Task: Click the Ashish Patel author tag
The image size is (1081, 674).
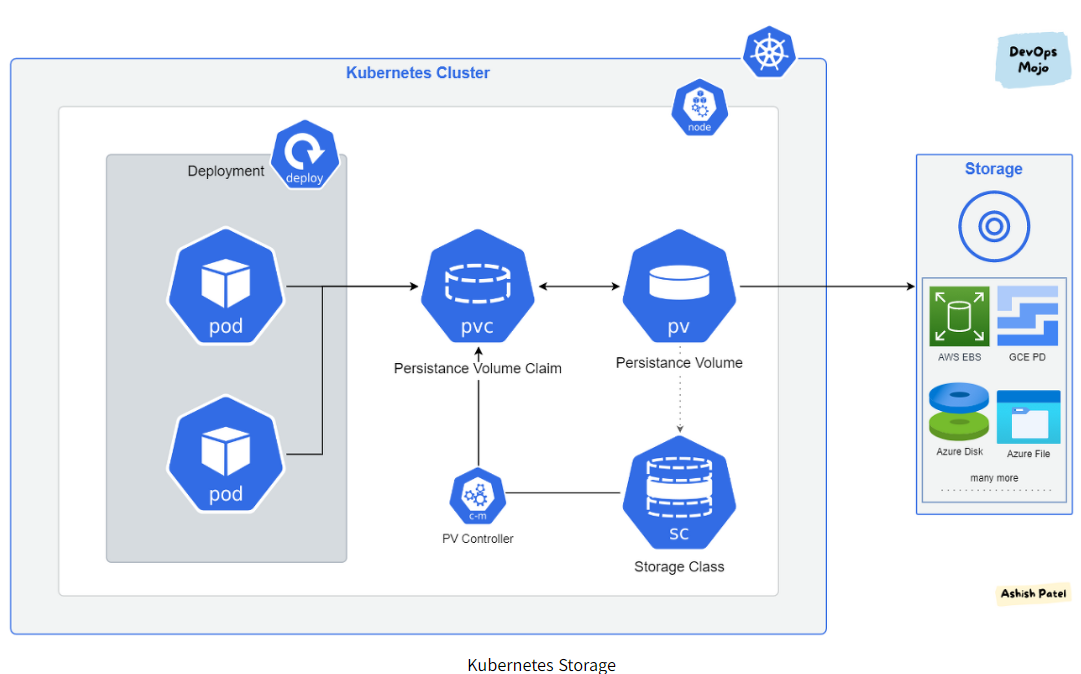Action: click(x=1033, y=594)
